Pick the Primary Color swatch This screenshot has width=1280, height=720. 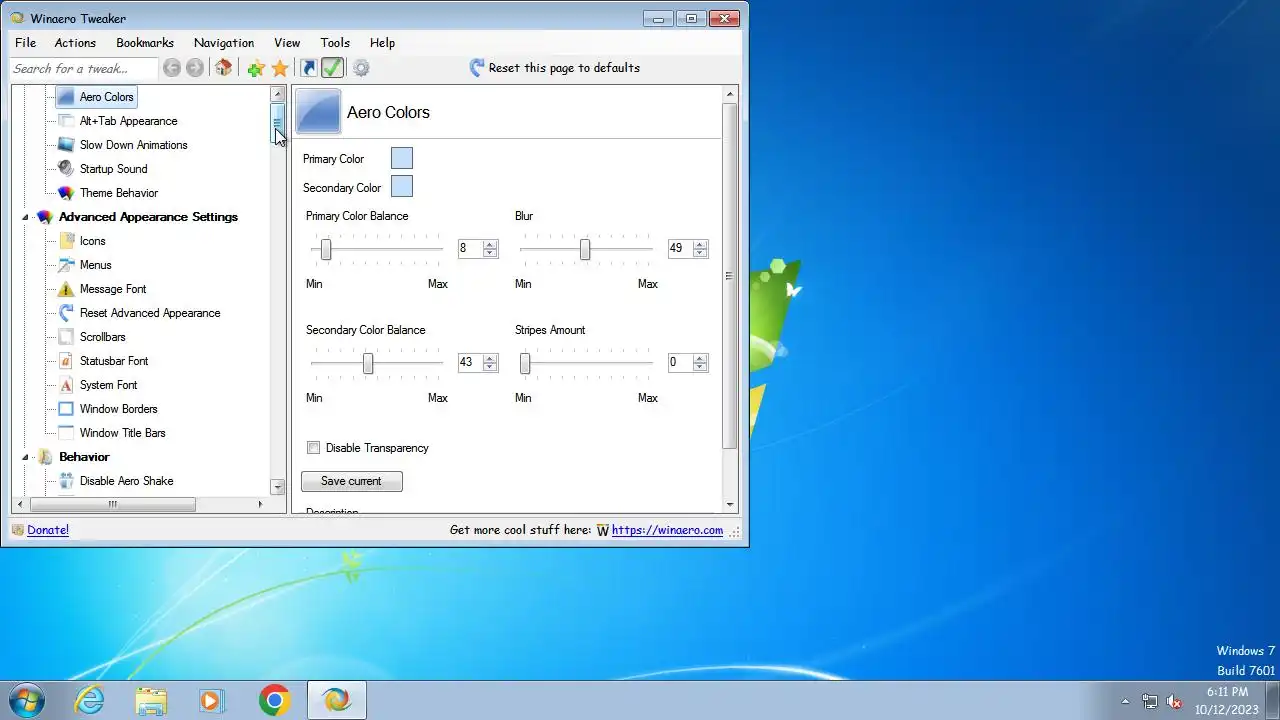tap(401, 158)
